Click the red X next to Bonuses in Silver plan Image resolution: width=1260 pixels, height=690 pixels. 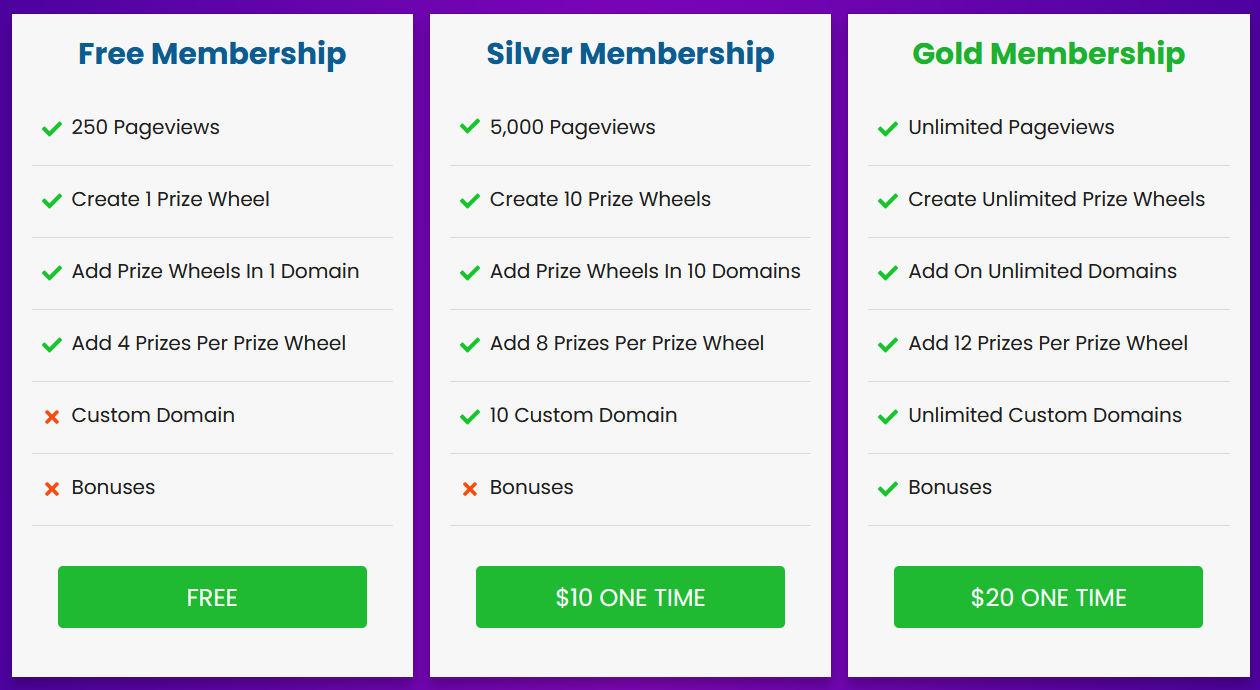click(469, 487)
